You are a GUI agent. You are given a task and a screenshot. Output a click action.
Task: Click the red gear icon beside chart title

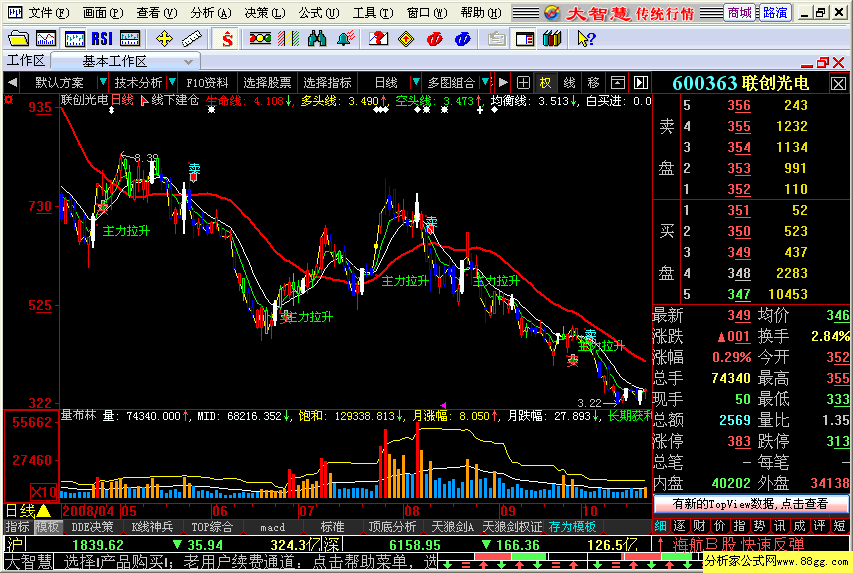[9, 100]
